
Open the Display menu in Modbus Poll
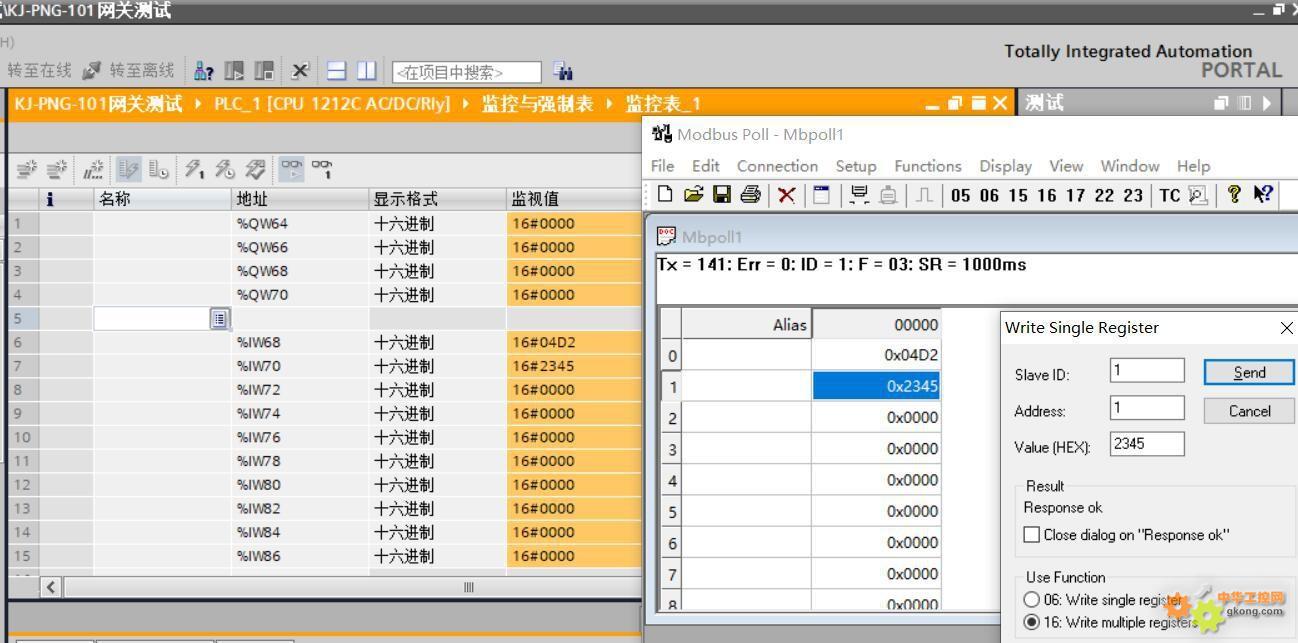(1005, 166)
